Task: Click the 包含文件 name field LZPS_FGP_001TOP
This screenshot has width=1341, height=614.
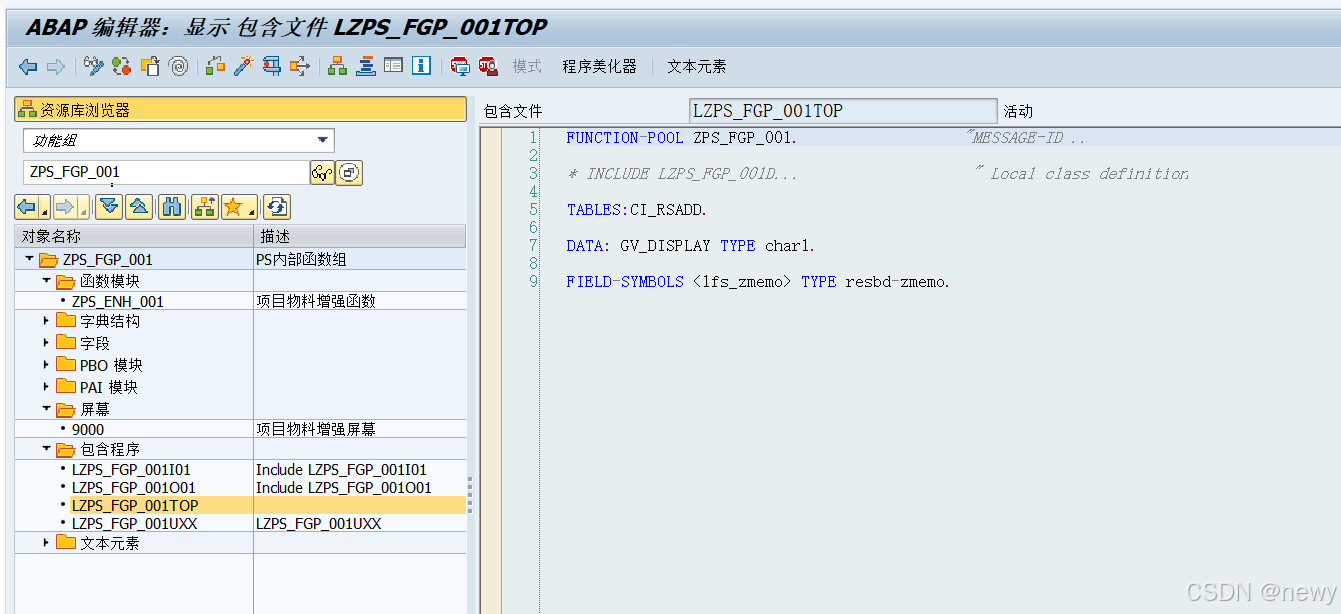Action: [x=843, y=111]
